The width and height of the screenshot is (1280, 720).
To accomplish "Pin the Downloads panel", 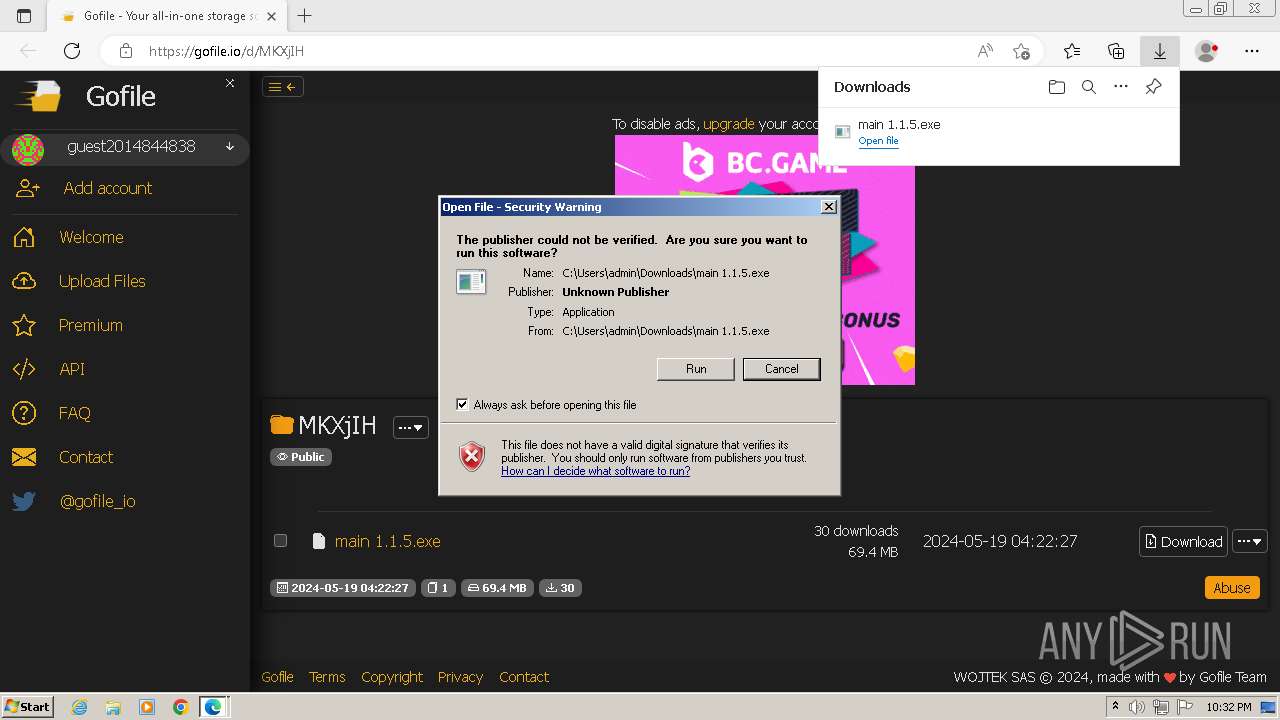I will click(1153, 87).
